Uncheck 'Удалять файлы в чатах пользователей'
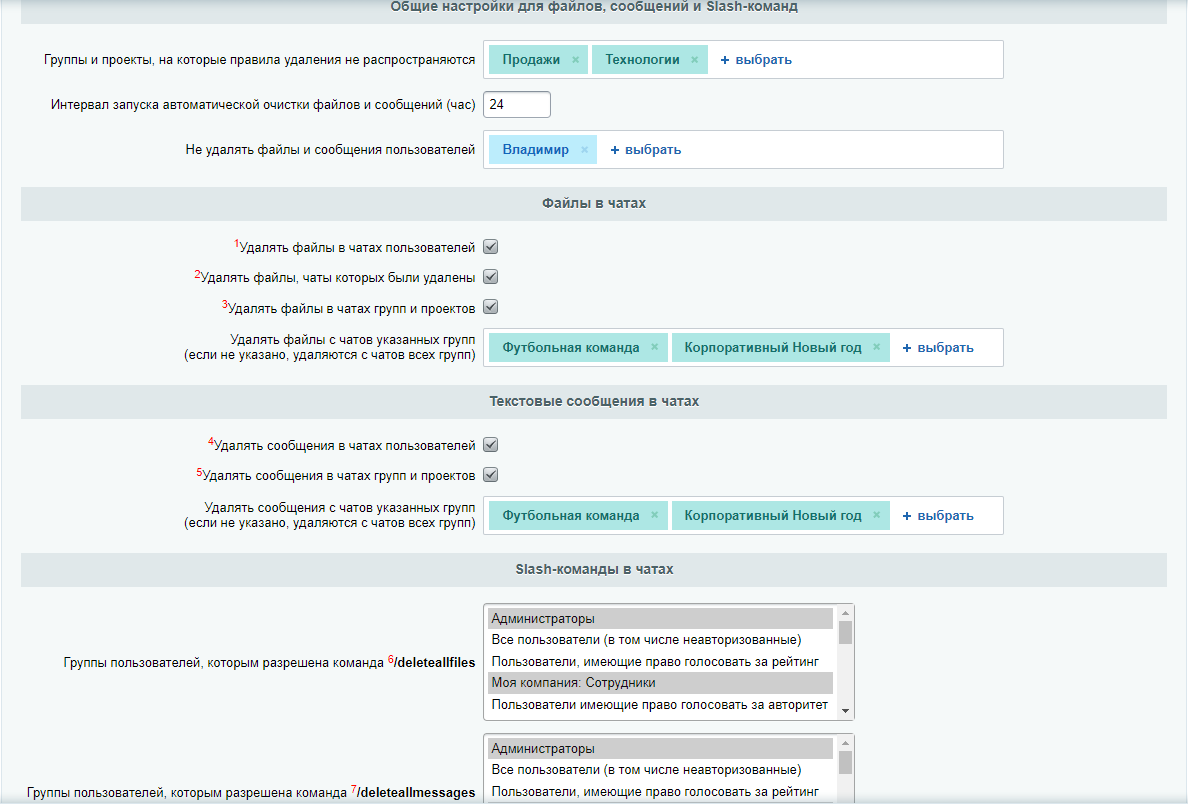Viewport: 1188px width, 809px height. click(490, 247)
